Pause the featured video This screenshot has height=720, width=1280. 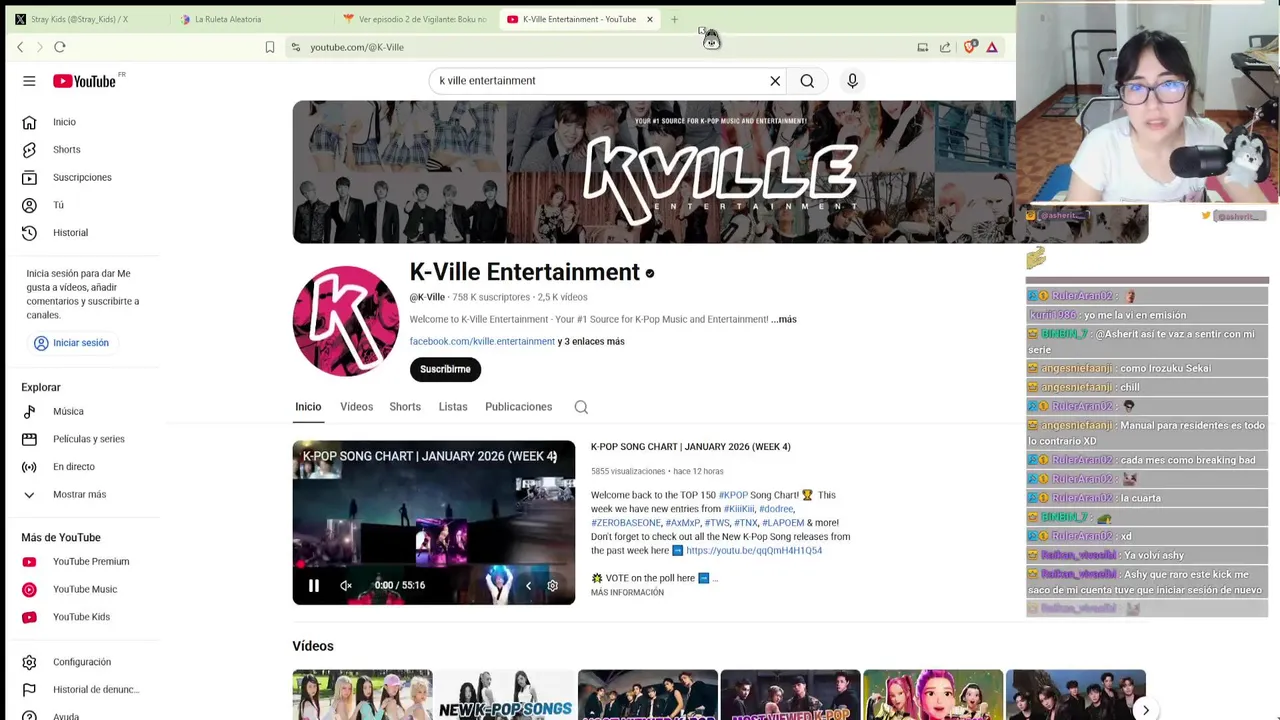pos(313,586)
